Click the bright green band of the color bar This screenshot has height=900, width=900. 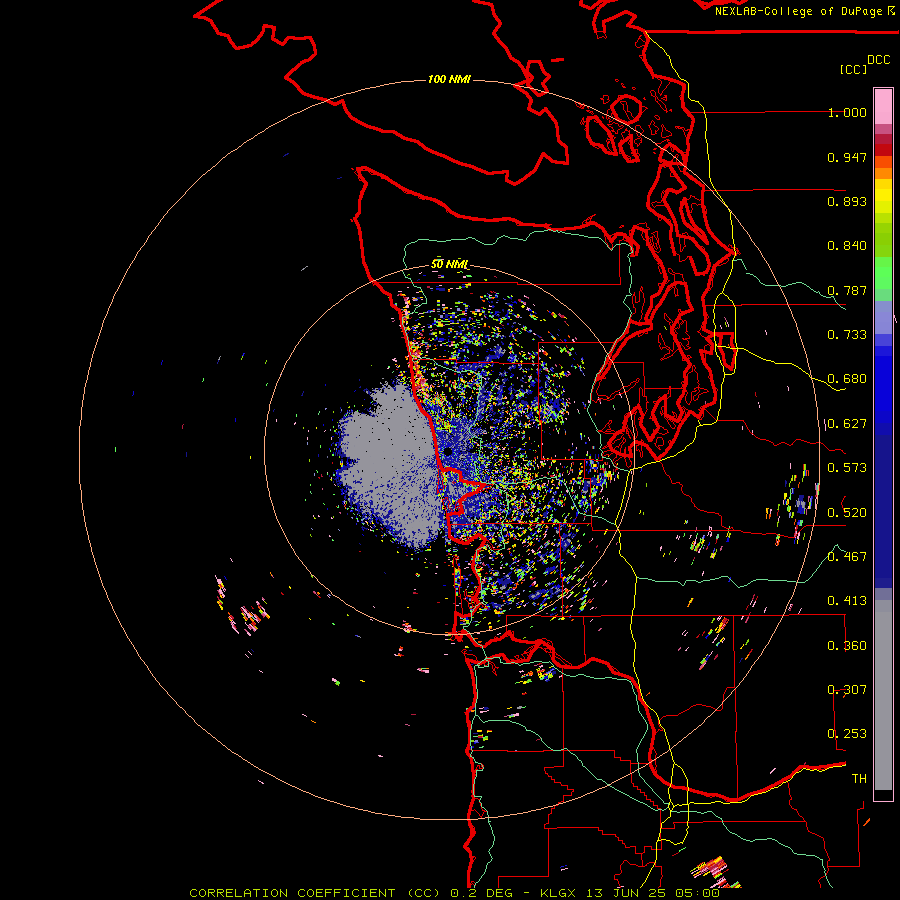tap(883, 273)
